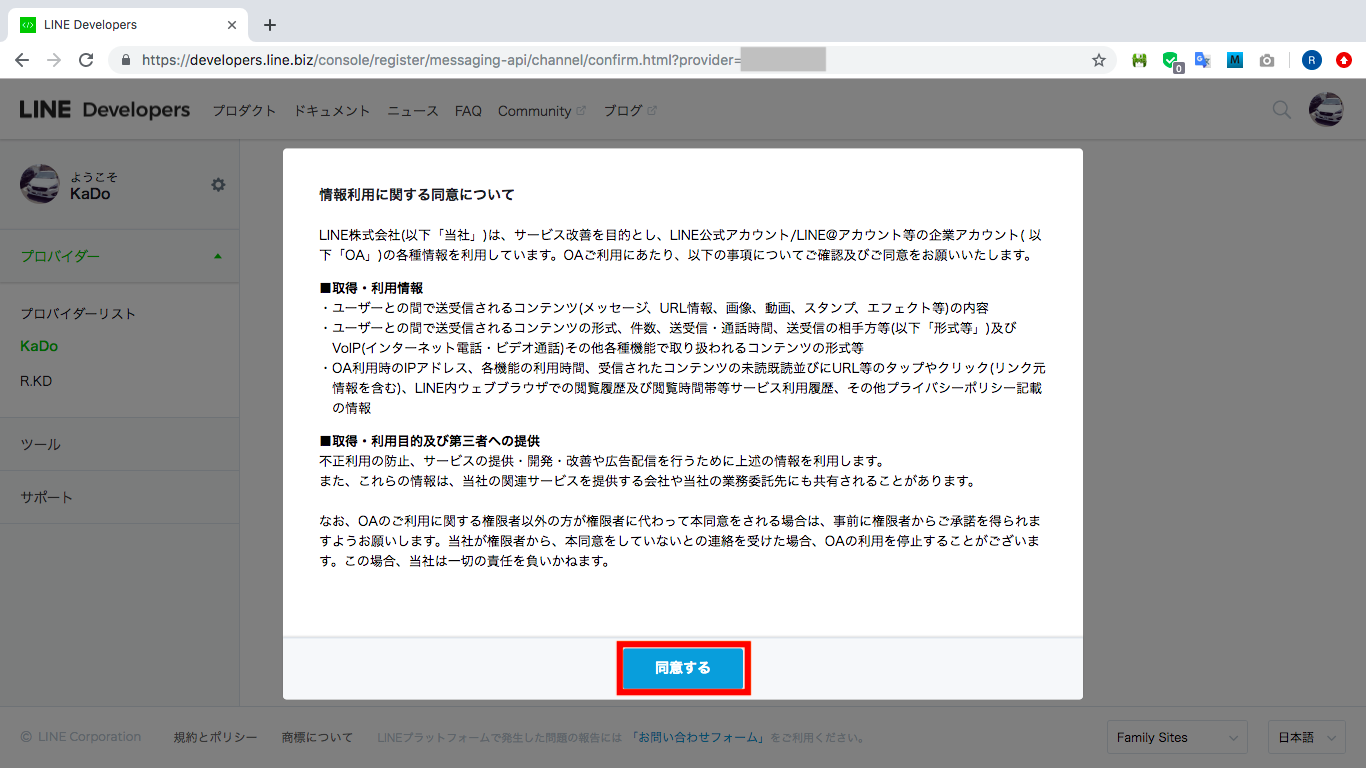Open the ドキュメント menu
This screenshot has height=768, width=1366.
332,111
